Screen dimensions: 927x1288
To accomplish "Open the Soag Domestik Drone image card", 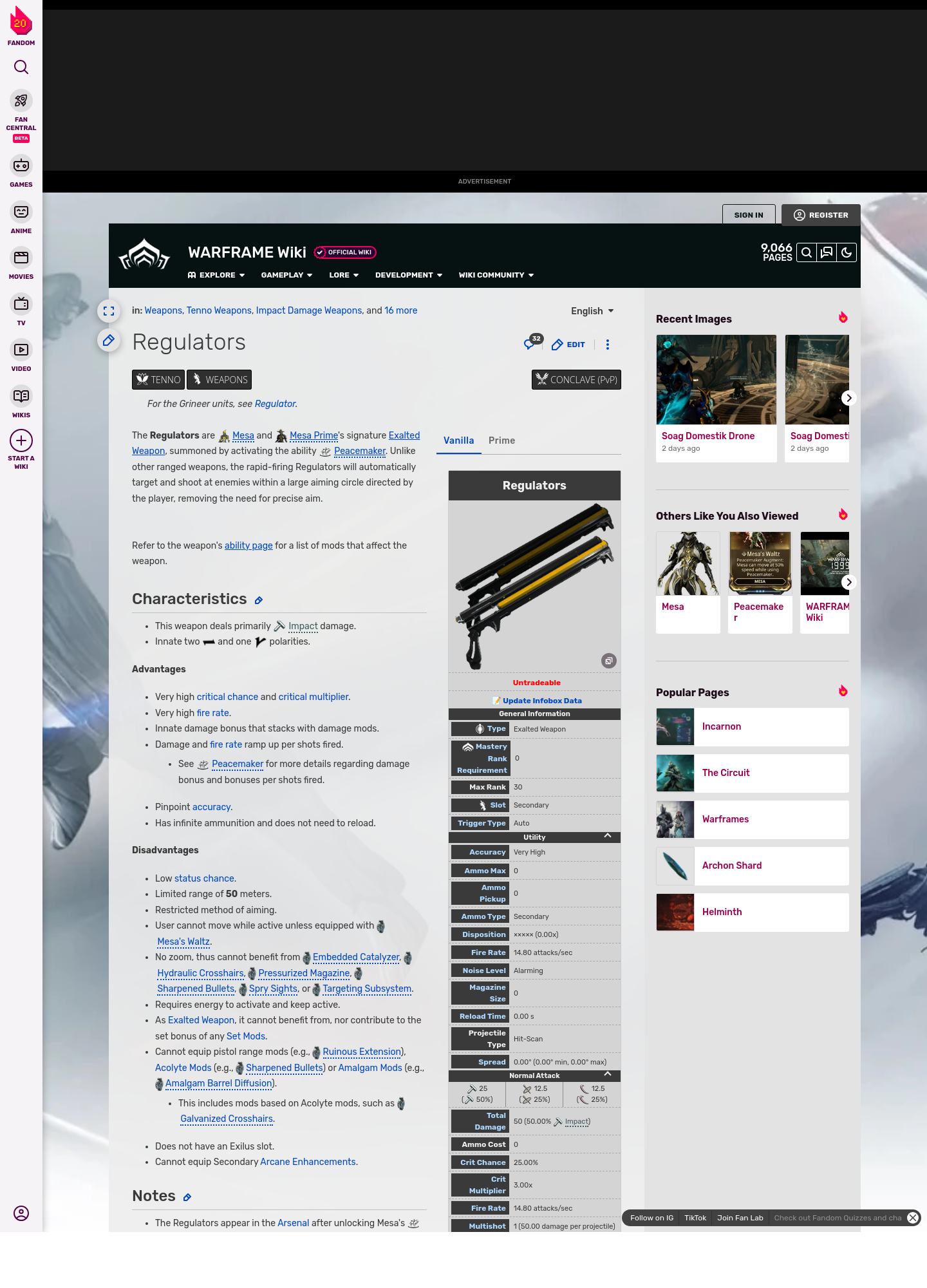I will [x=716, y=398].
